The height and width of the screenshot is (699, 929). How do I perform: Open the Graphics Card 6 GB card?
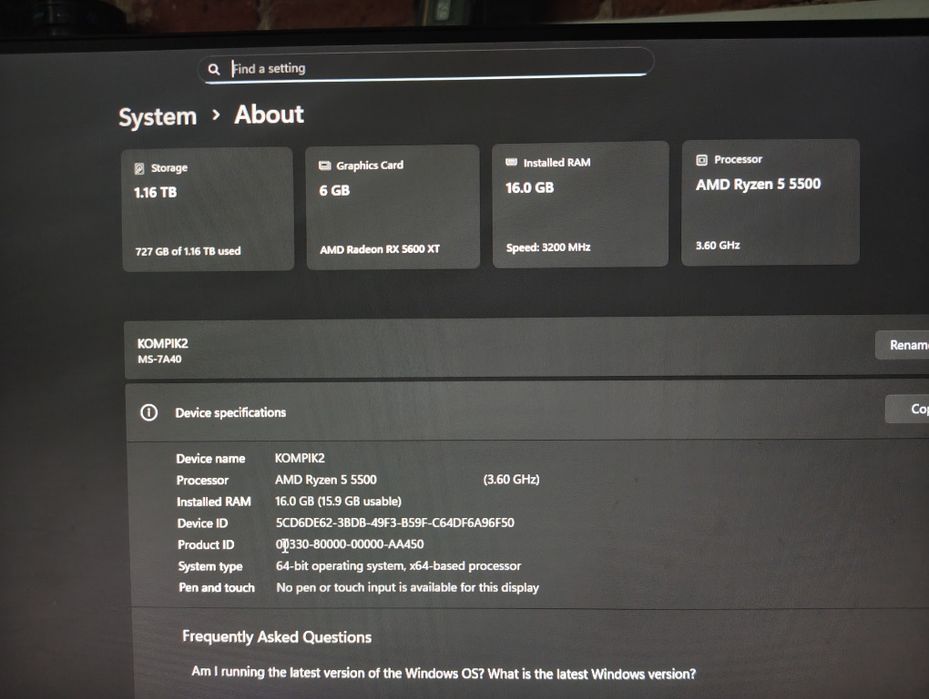click(393, 207)
